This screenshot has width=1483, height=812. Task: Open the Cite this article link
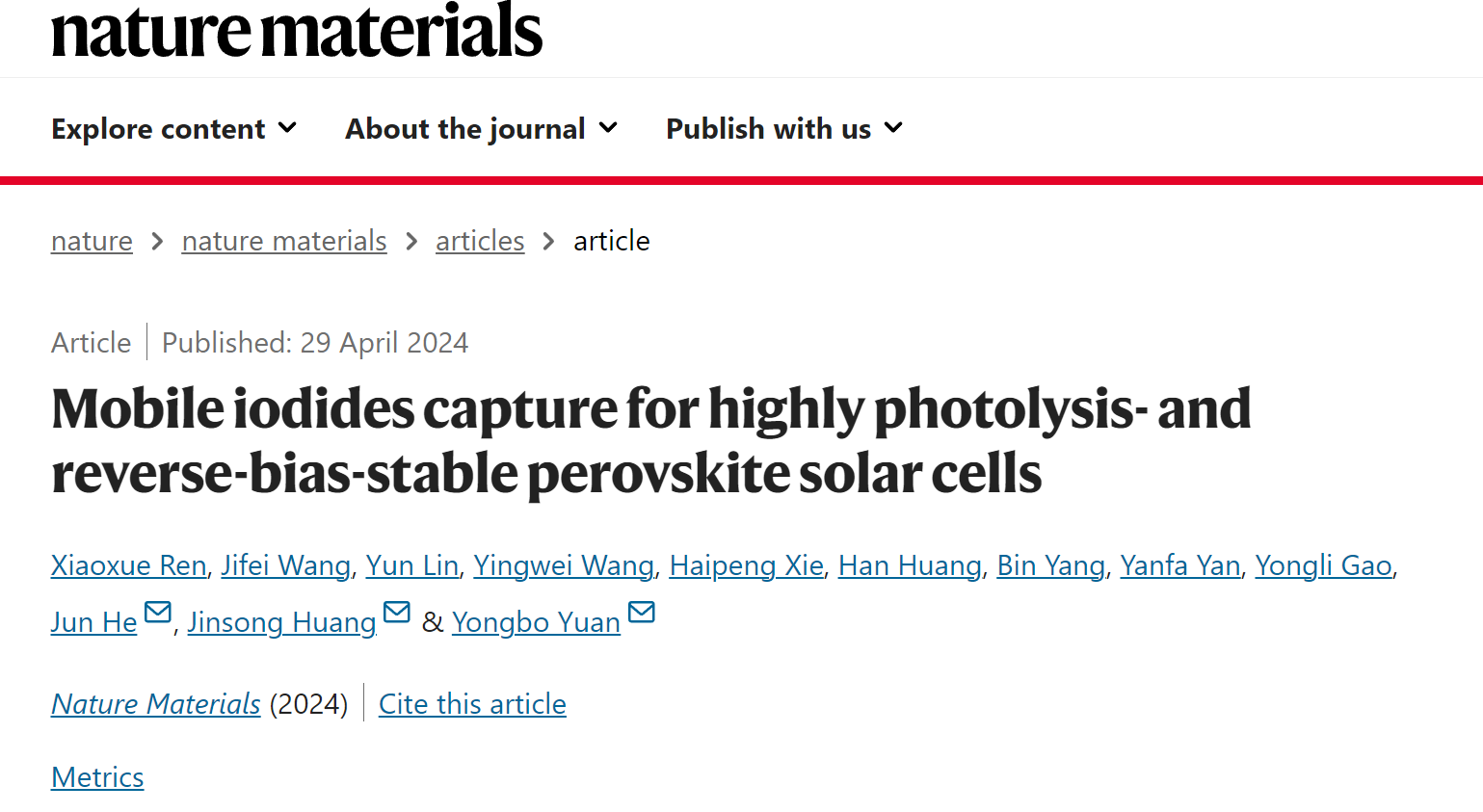pyautogui.click(x=472, y=704)
